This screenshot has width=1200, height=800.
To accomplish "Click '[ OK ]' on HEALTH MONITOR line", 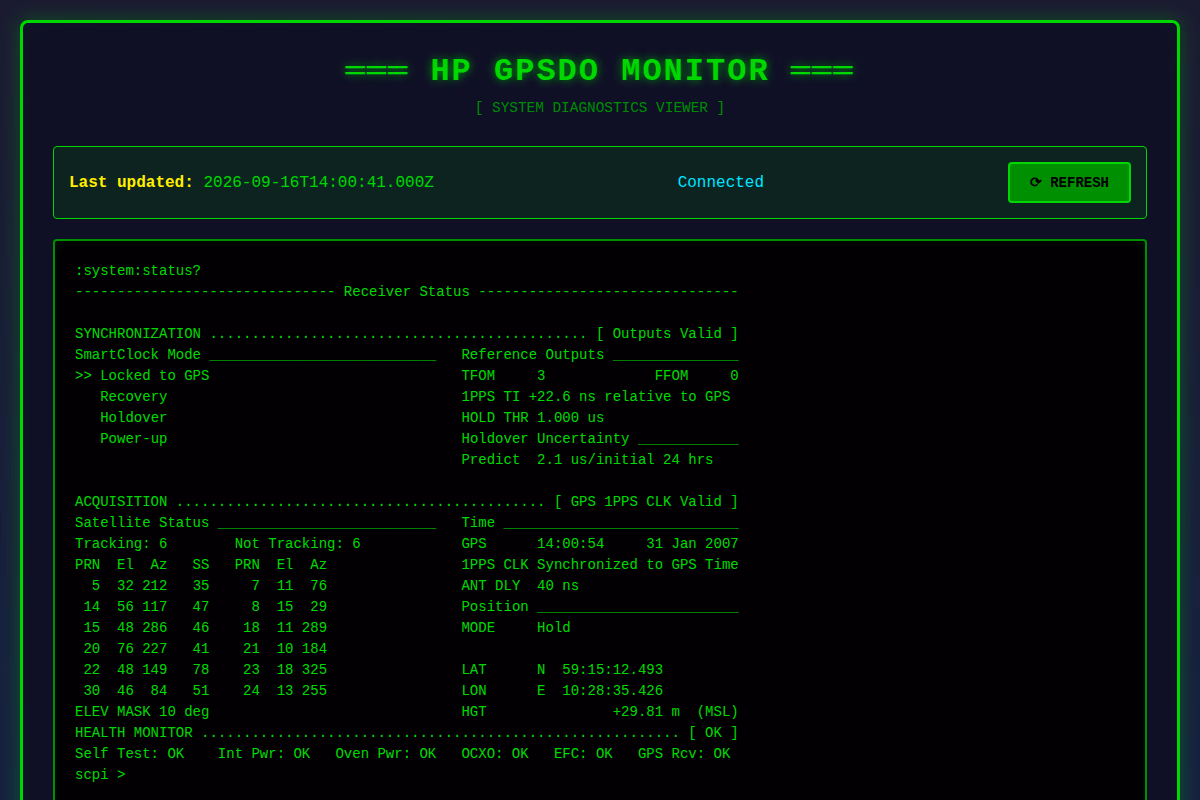I will coord(713,733).
